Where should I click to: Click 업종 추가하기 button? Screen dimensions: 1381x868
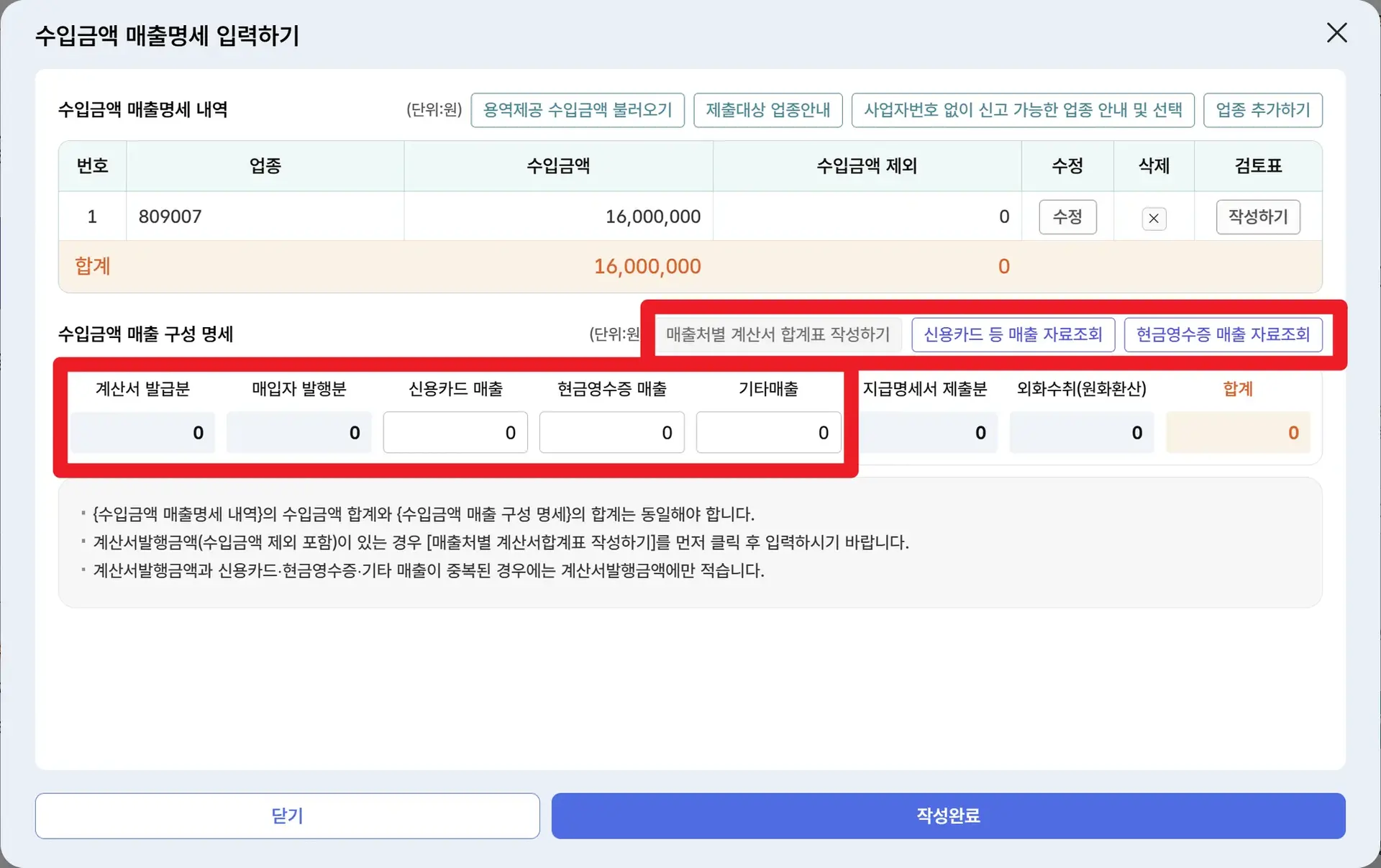(x=1262, y=110)
